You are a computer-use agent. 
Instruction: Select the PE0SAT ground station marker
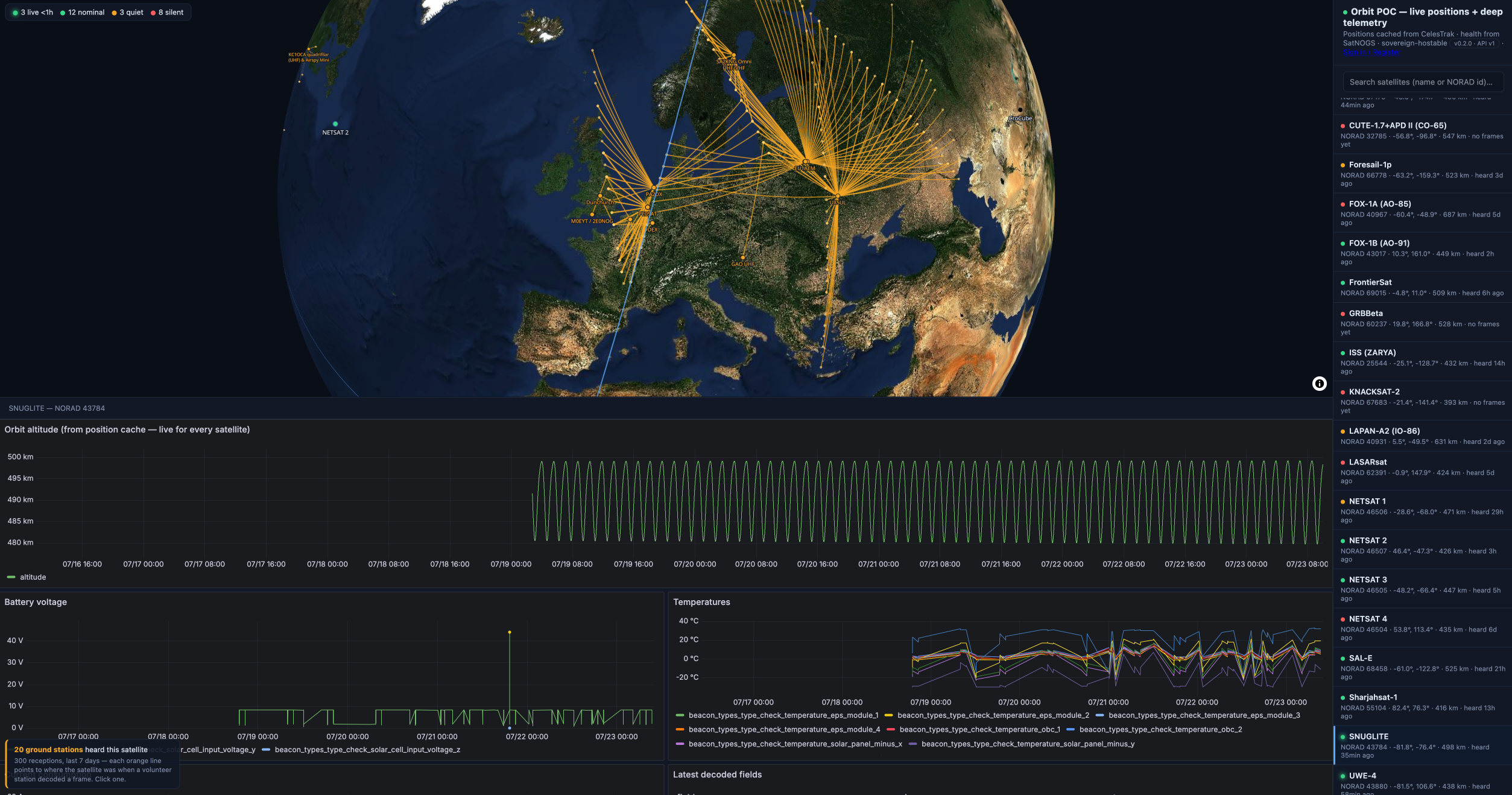pos(648,207)
